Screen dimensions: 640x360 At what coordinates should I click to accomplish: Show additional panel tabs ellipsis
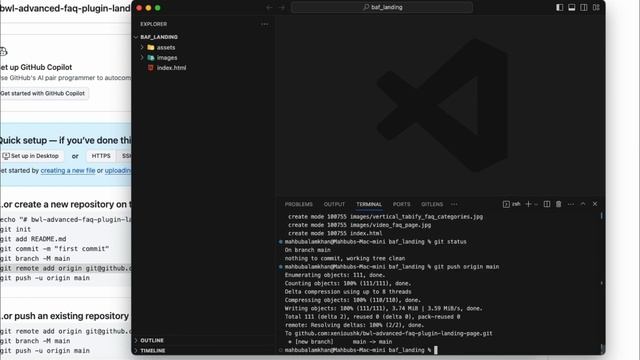coord(454,204)
